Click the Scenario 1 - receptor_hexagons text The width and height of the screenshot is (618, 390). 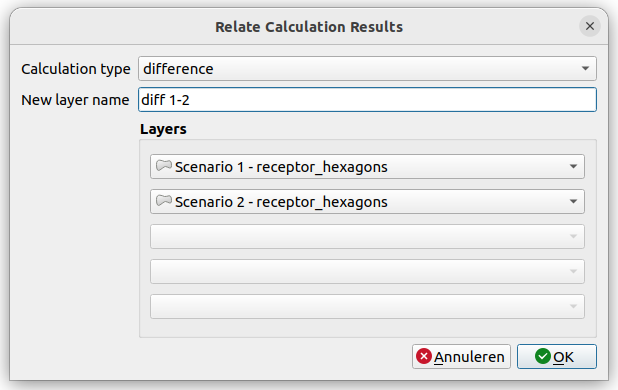click(x=281, y=167)
